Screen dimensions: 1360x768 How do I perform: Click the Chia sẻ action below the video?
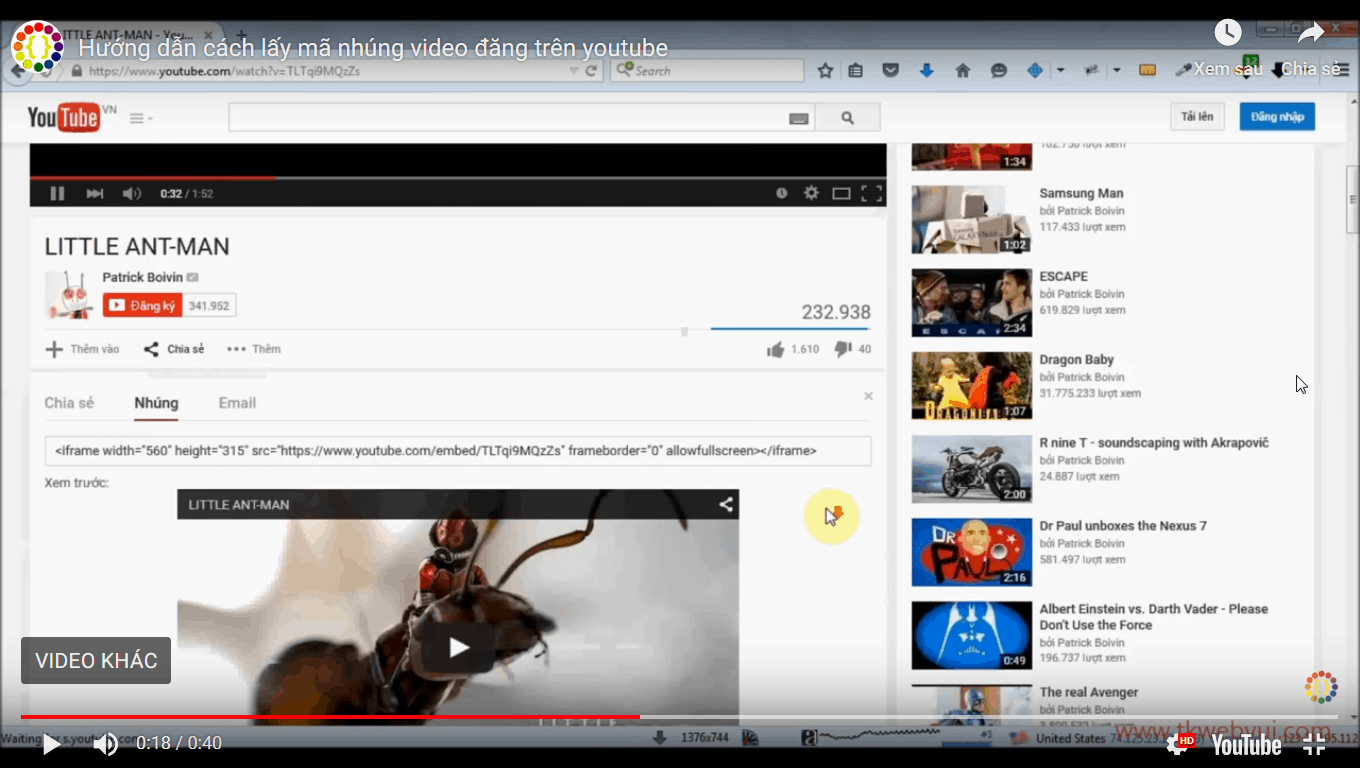coord(174,349)
